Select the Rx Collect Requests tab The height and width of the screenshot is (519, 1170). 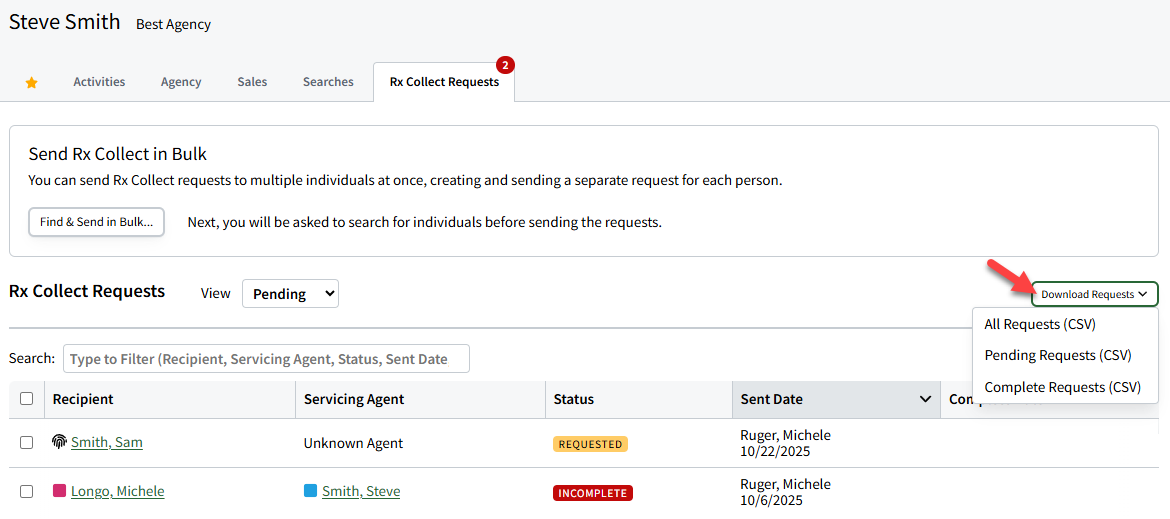click(444, 82)
